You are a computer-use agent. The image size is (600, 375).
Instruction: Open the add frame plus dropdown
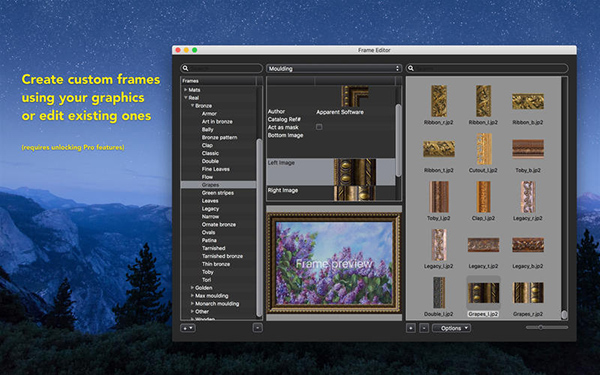[188, 328]
